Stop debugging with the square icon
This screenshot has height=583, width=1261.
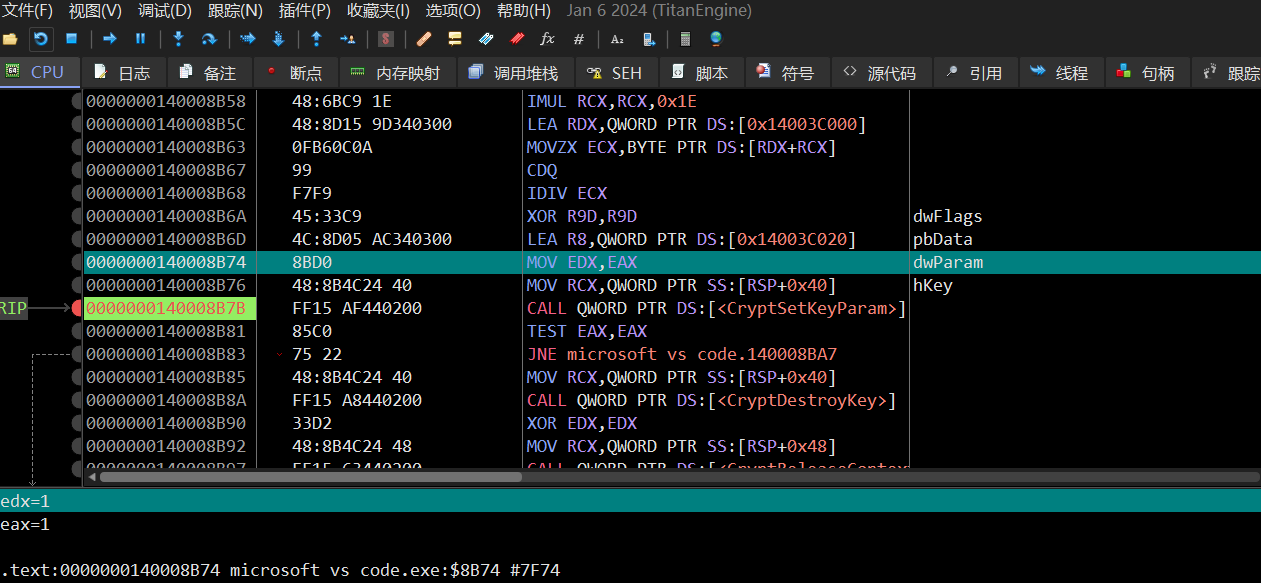(x=71, y=39)
